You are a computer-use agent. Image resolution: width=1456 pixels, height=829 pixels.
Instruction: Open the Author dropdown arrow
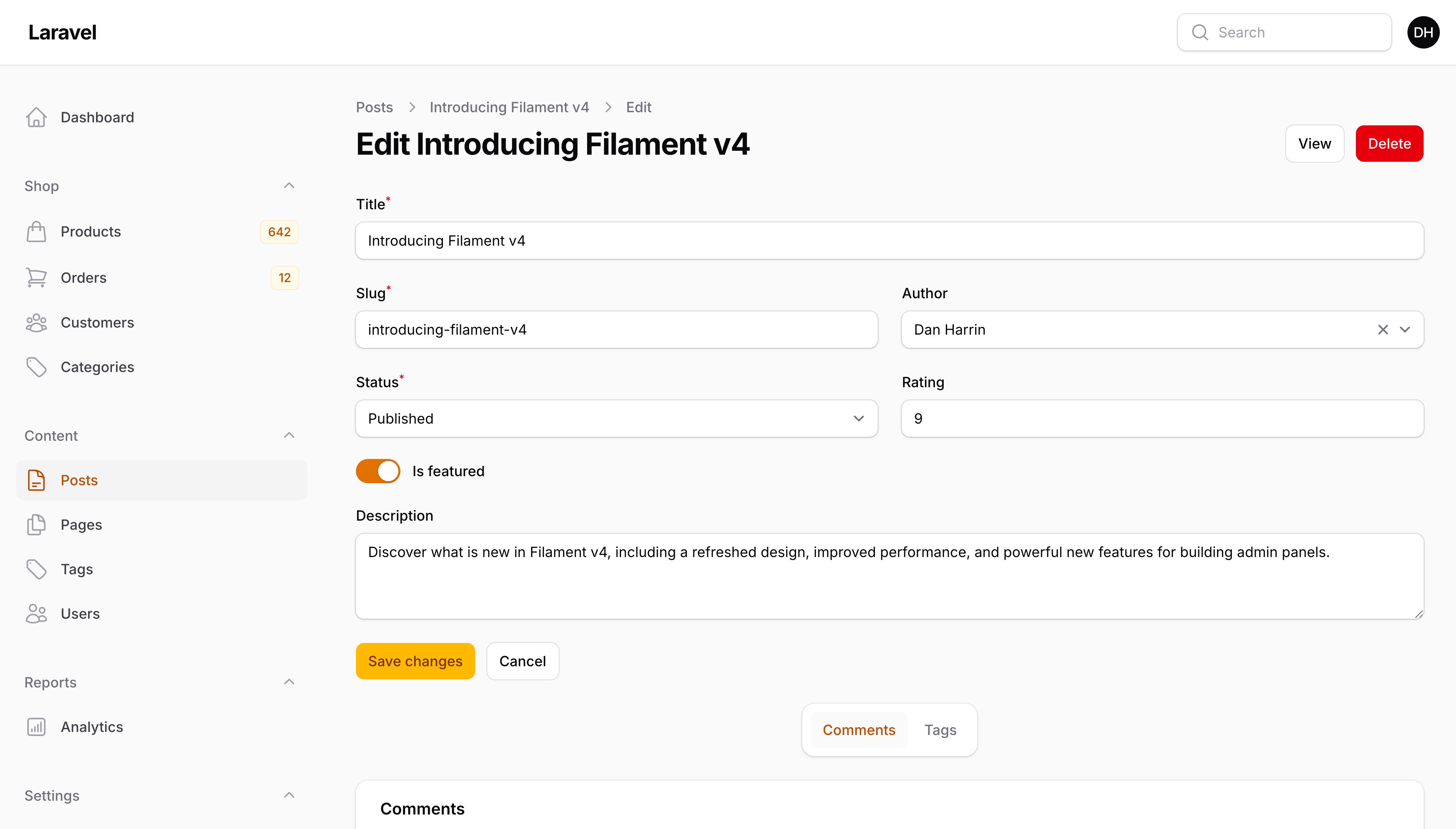tap(1405, 330)
